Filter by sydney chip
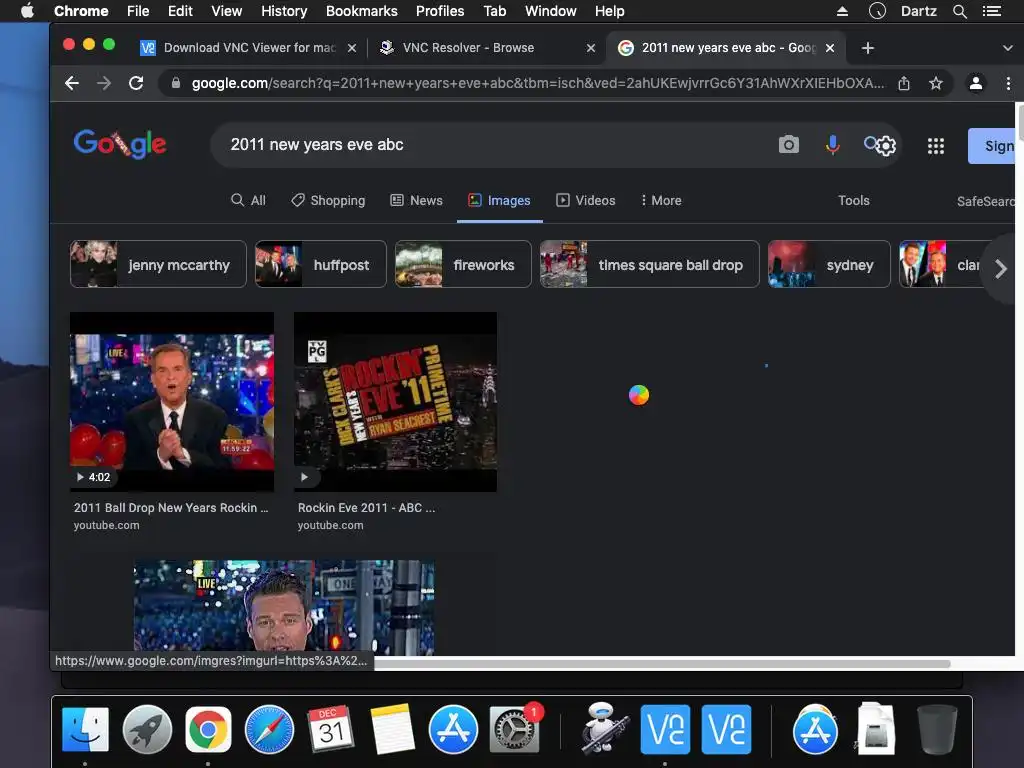Screen dimensions: 1024x768 pyautogui.click(x=829, y=264)
